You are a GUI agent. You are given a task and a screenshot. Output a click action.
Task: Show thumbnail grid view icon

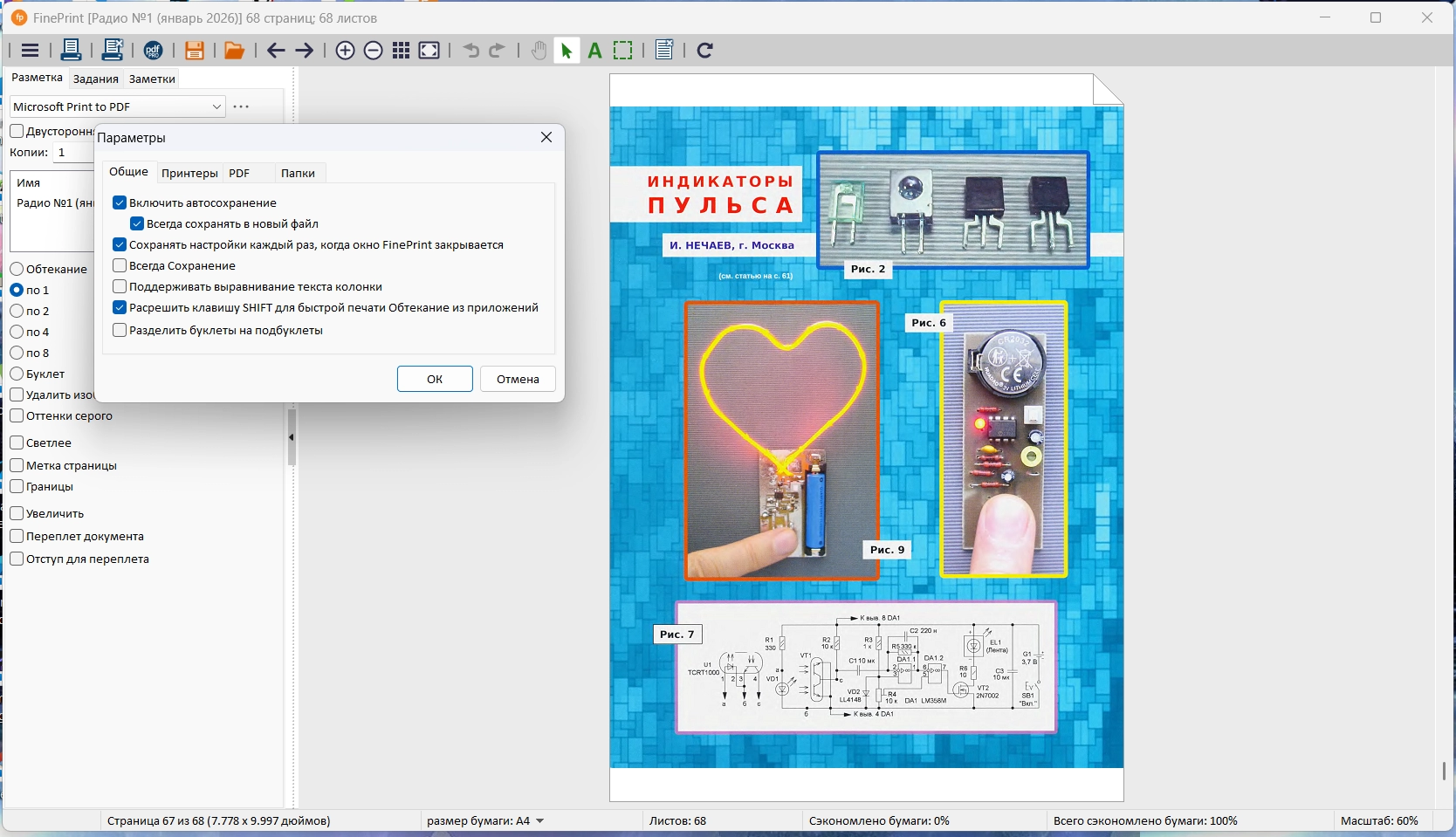point(401,51)
